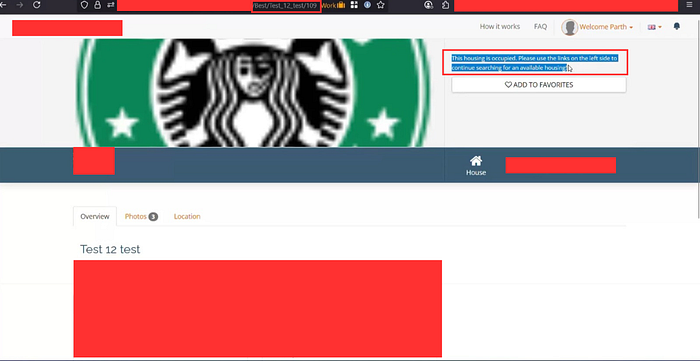700x361 pixels.
Task: Open the FAQ link
Action: pos(540,27)
